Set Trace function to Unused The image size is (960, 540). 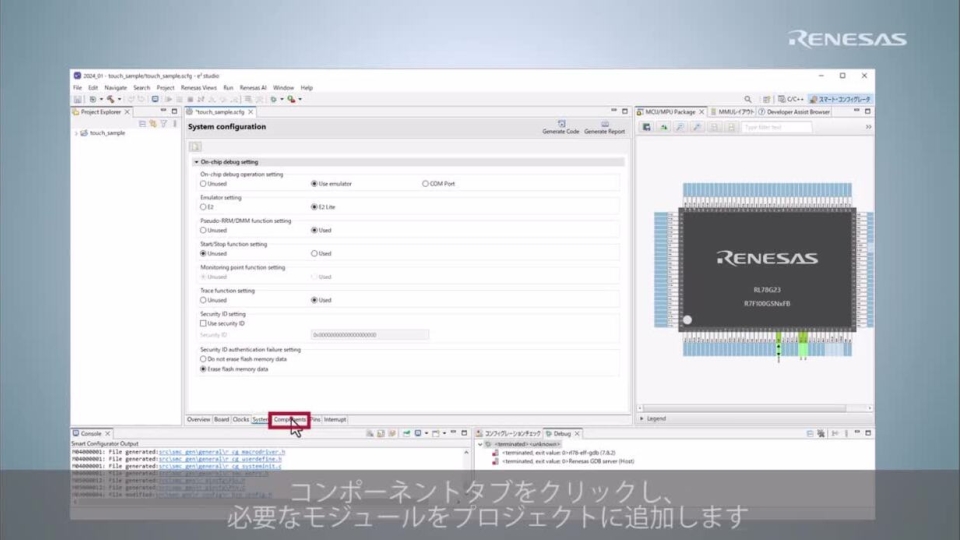[203, 300]
